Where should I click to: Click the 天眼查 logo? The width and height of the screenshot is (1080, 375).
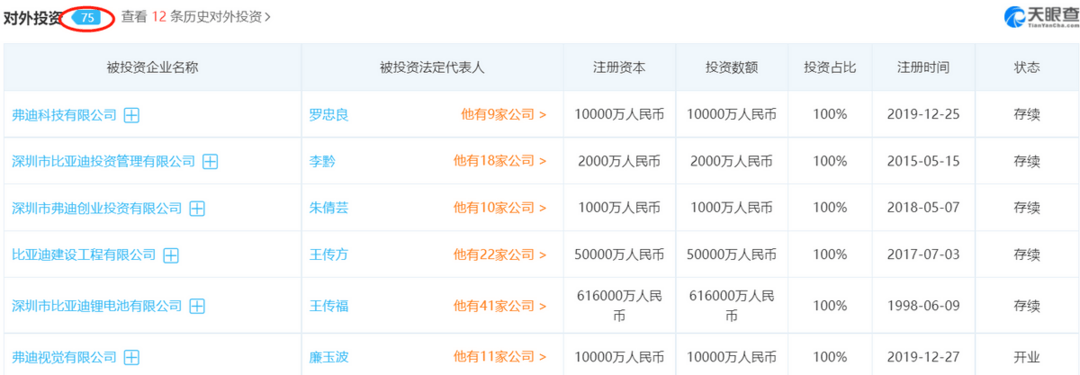coord(1040,17)
